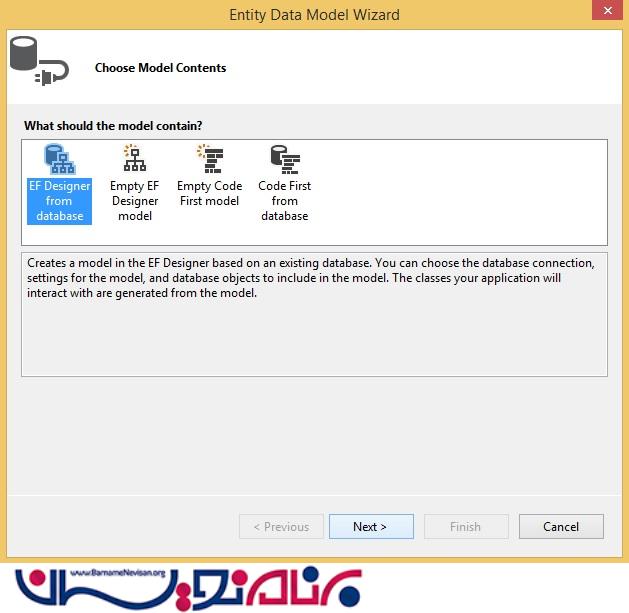
Task: Select the Code First from database icon
Action: pyautogui.click(x=285, y=159)
